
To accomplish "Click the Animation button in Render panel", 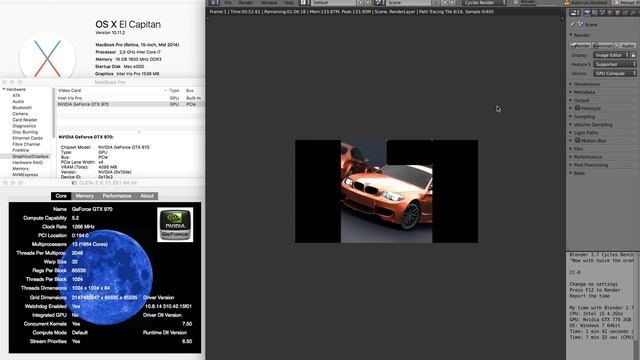I will tap(602, 45).
